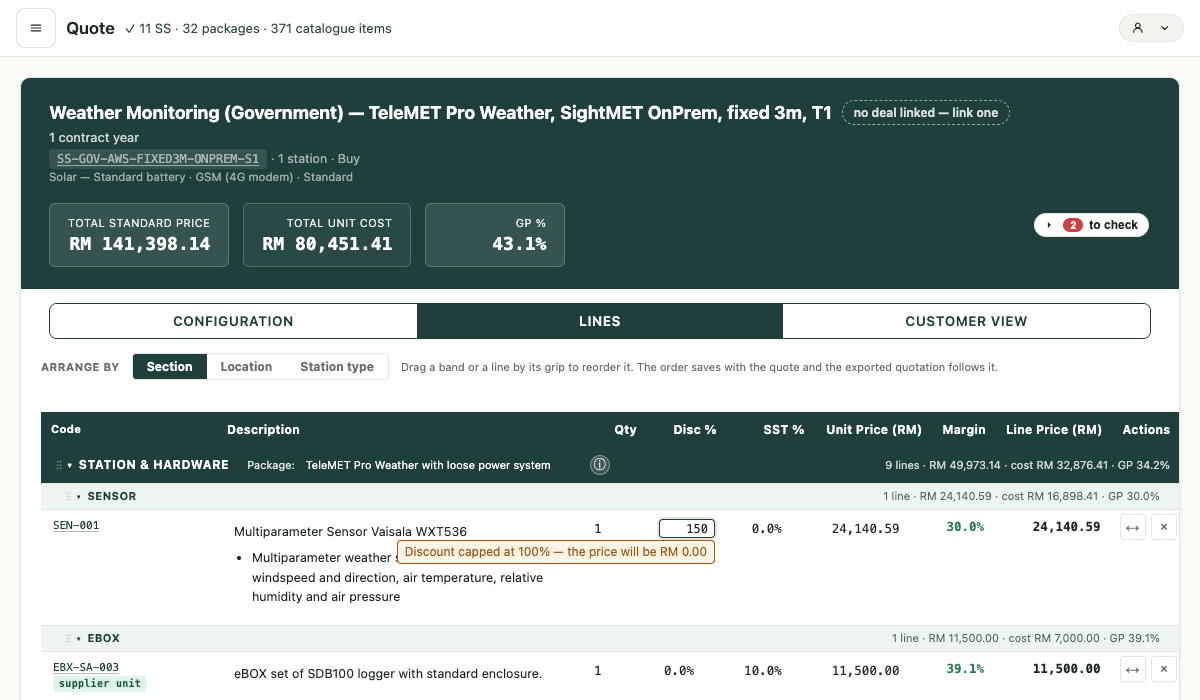Screen dimensions: 1200x700
Task: Open the hamburger navigation menu
Action: coord(36,28)
